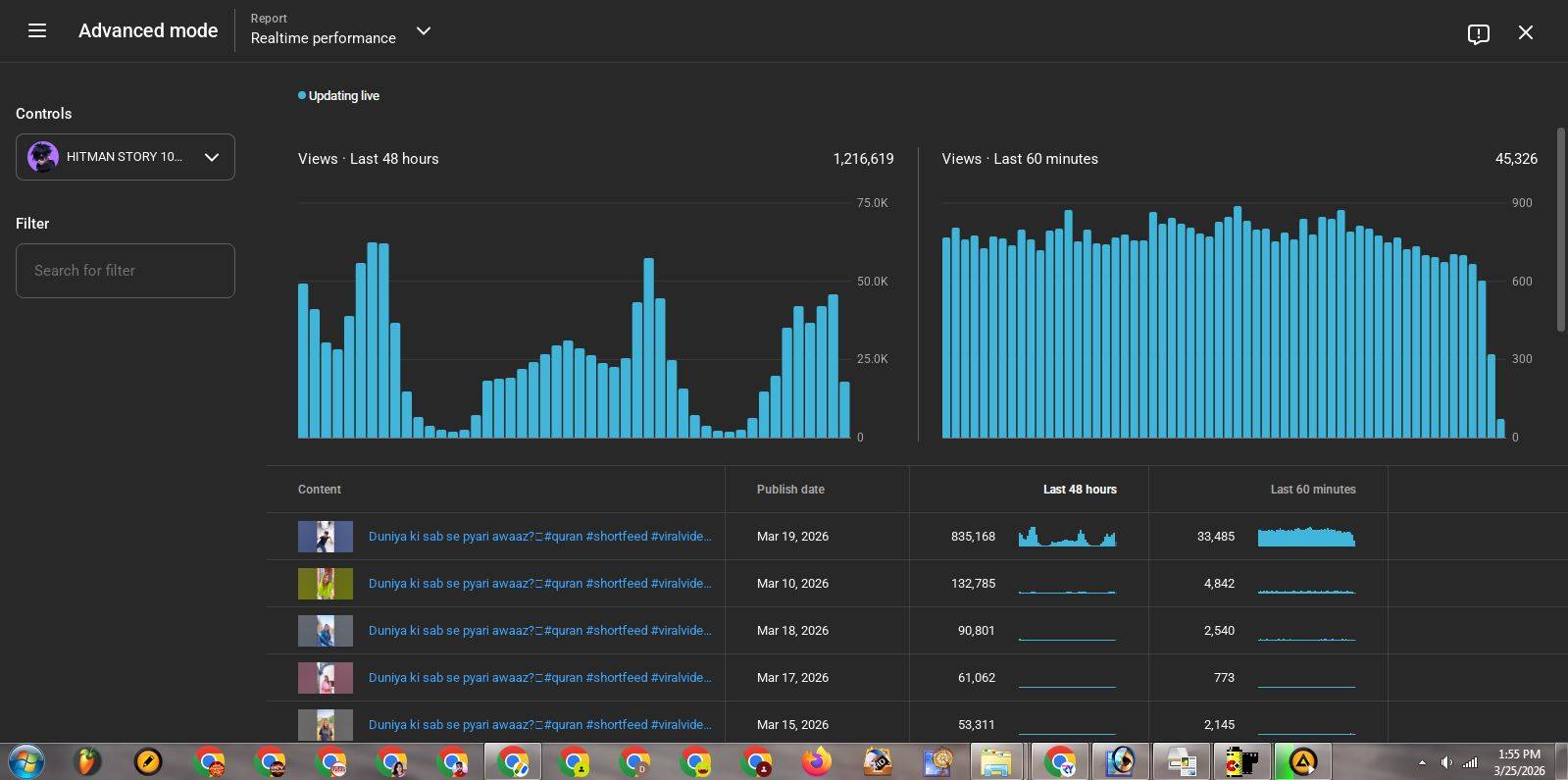Open the HITMAN STORY channel selector
The image size is (1568, 780).
coord(126,157)
